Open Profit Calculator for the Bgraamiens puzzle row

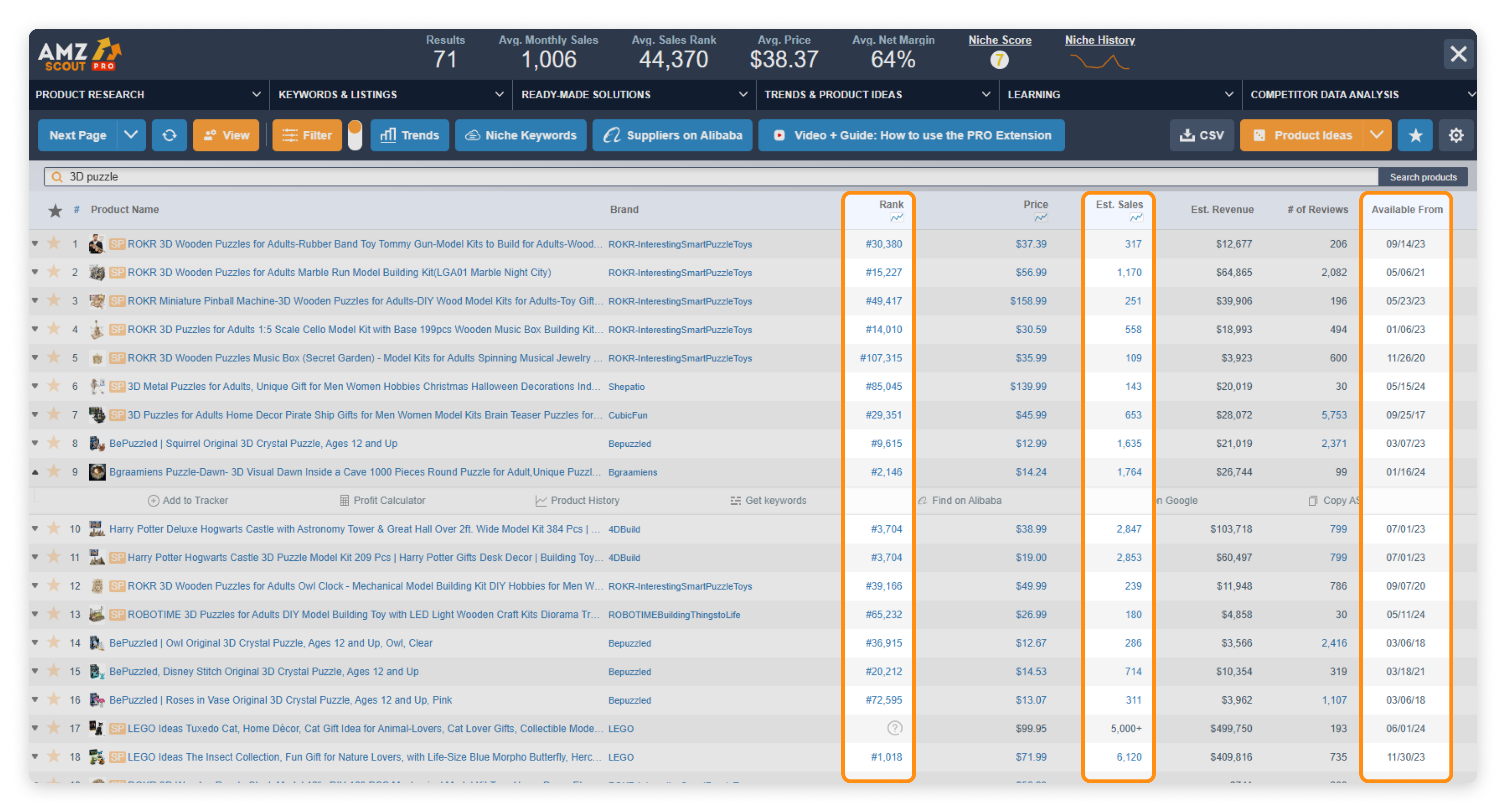[382, 500]
